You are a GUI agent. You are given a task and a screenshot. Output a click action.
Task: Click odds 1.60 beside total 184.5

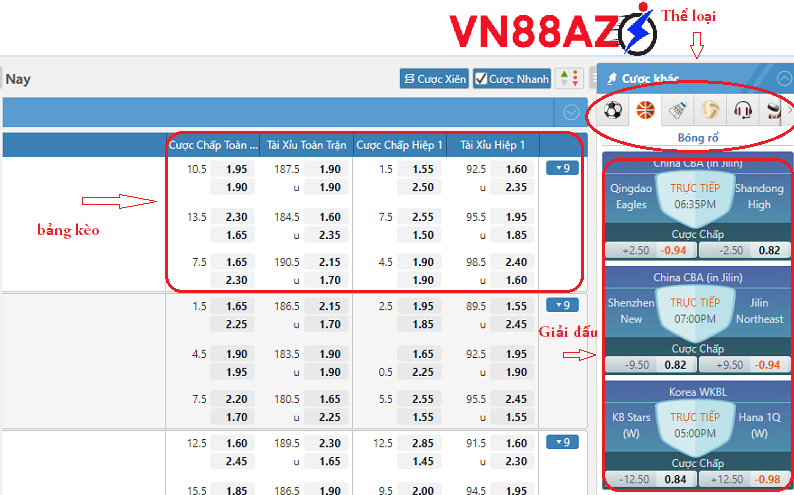point(326,217)
